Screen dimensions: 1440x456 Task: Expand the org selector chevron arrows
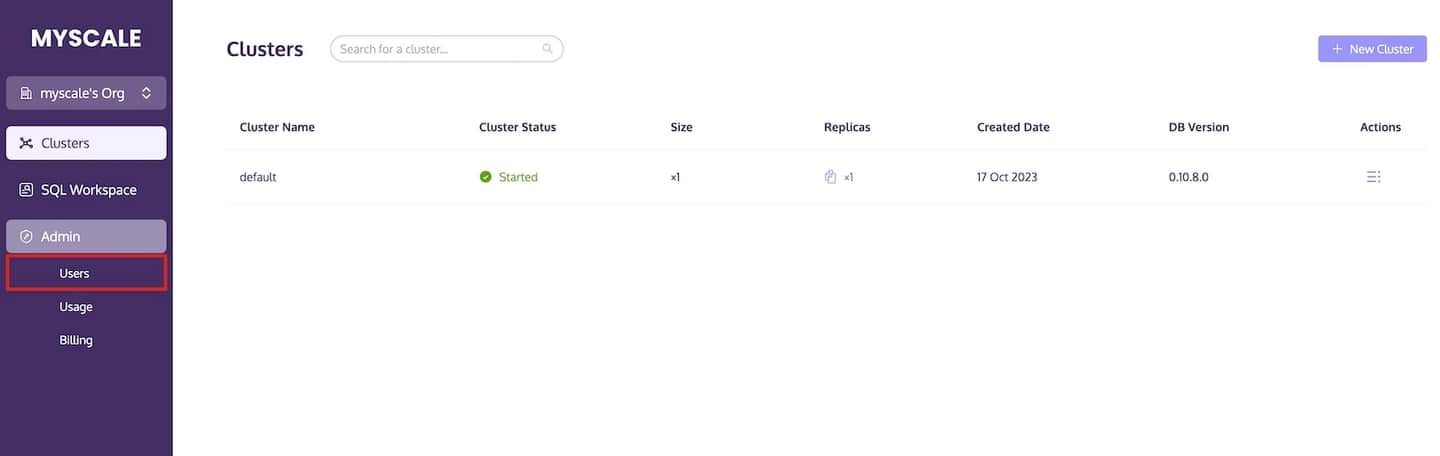pos(146,93)
